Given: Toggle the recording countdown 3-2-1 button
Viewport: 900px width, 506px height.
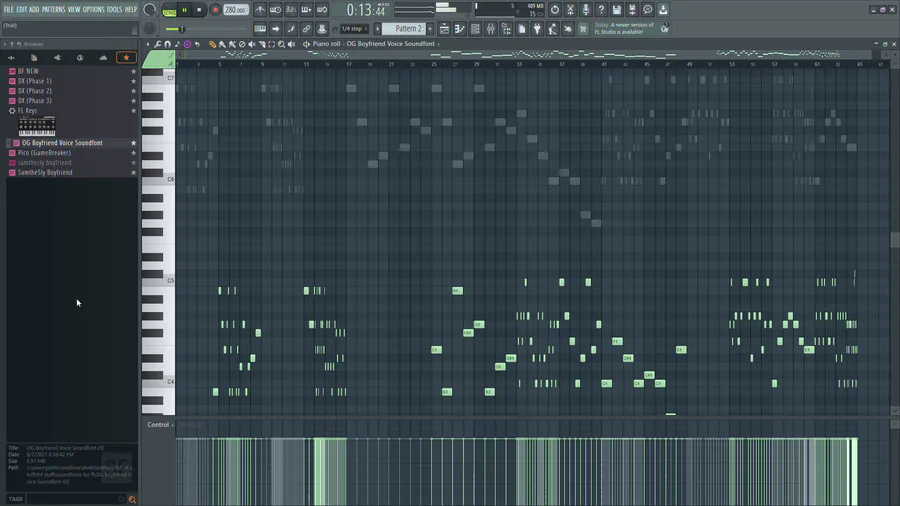Looking at the screenshot, I should (291, 10).
